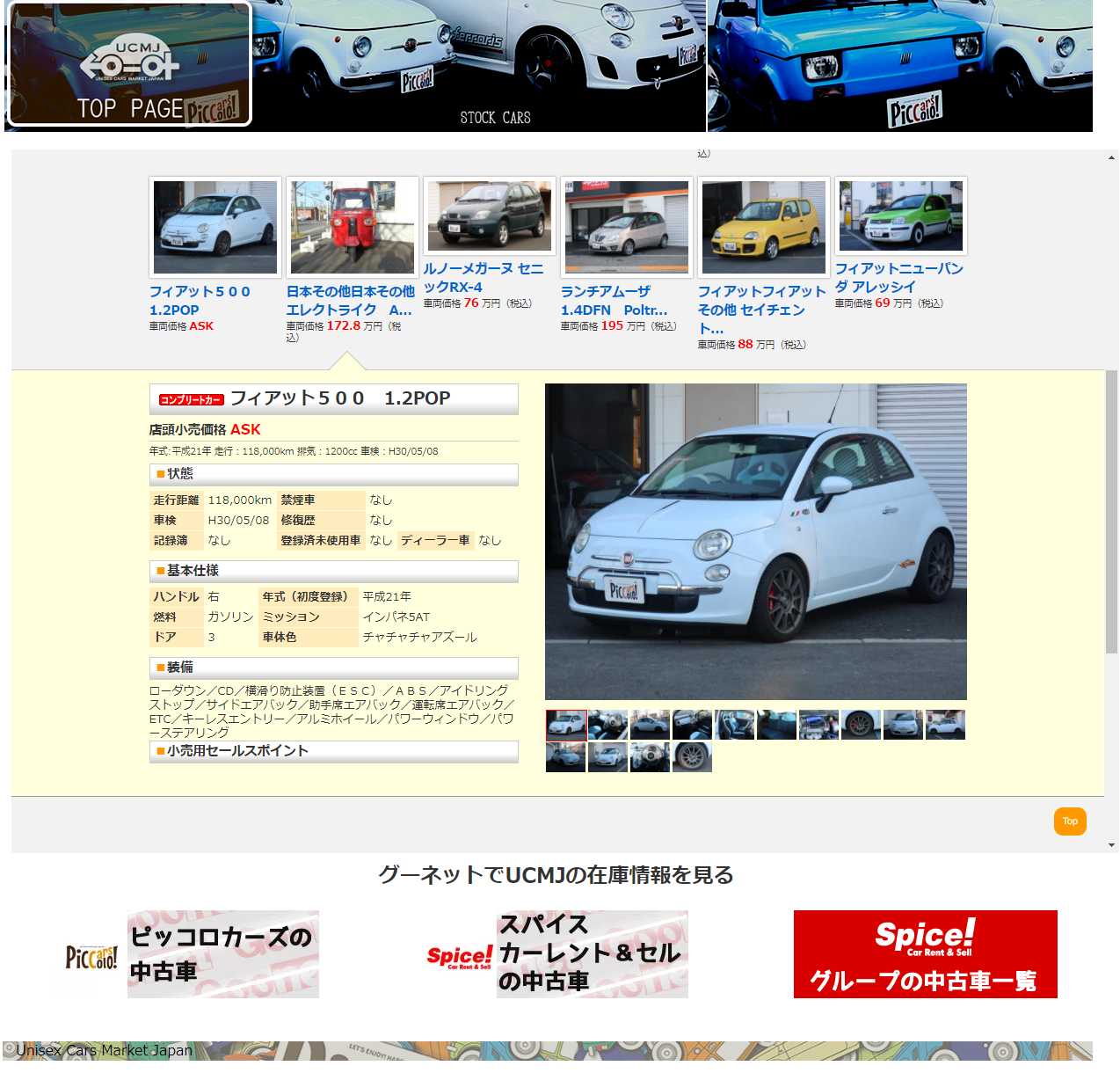
Task: Click the 店頭小売価格 ASK price text
Action: click(205, 429)
